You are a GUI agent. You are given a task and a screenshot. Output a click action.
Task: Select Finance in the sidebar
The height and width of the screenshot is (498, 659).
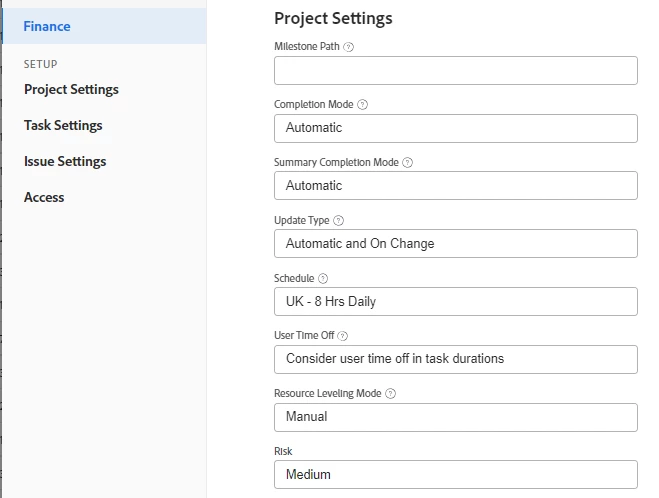(x=47, y=26)
